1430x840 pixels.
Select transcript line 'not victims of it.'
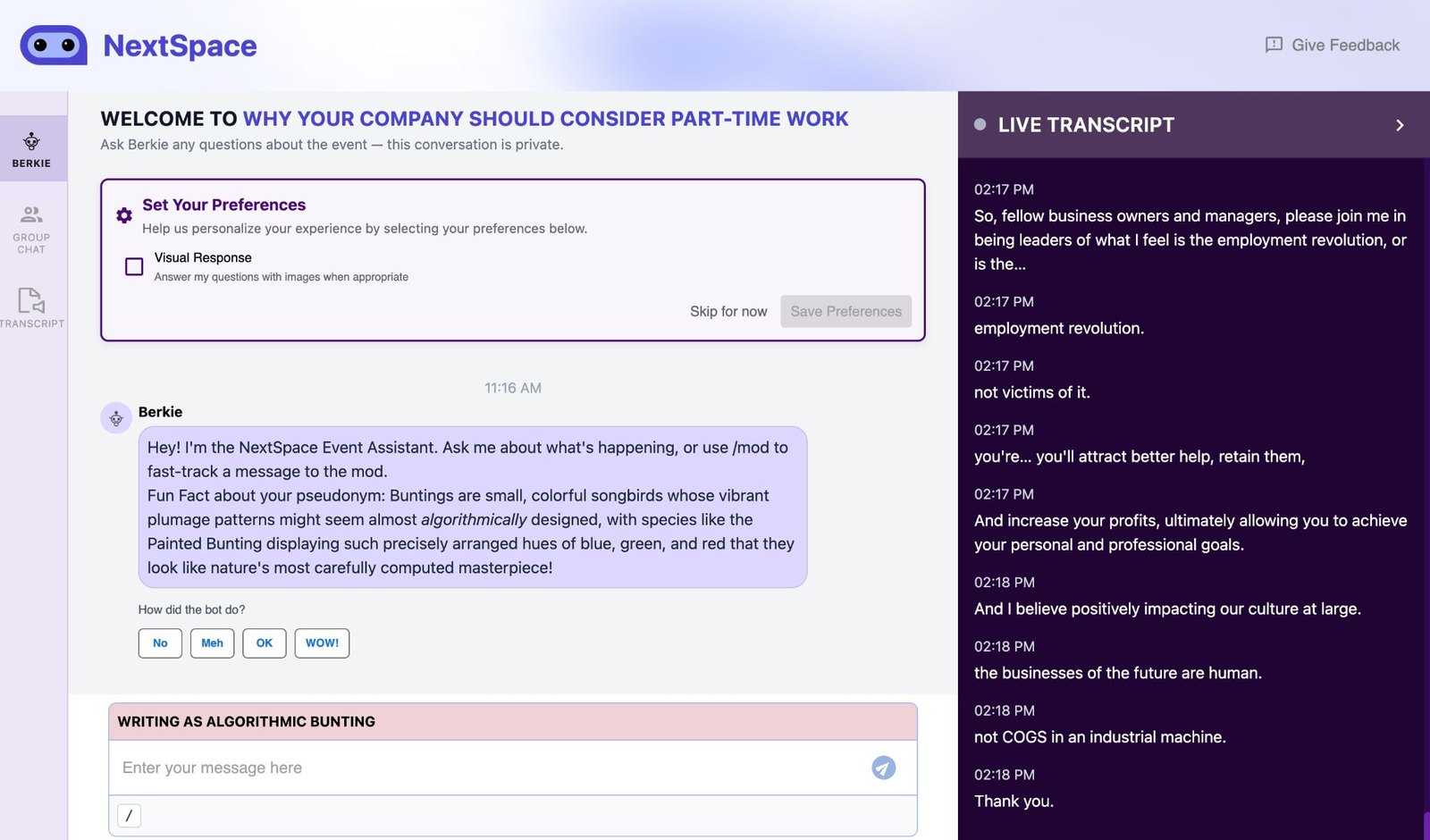coord(1032,392)
